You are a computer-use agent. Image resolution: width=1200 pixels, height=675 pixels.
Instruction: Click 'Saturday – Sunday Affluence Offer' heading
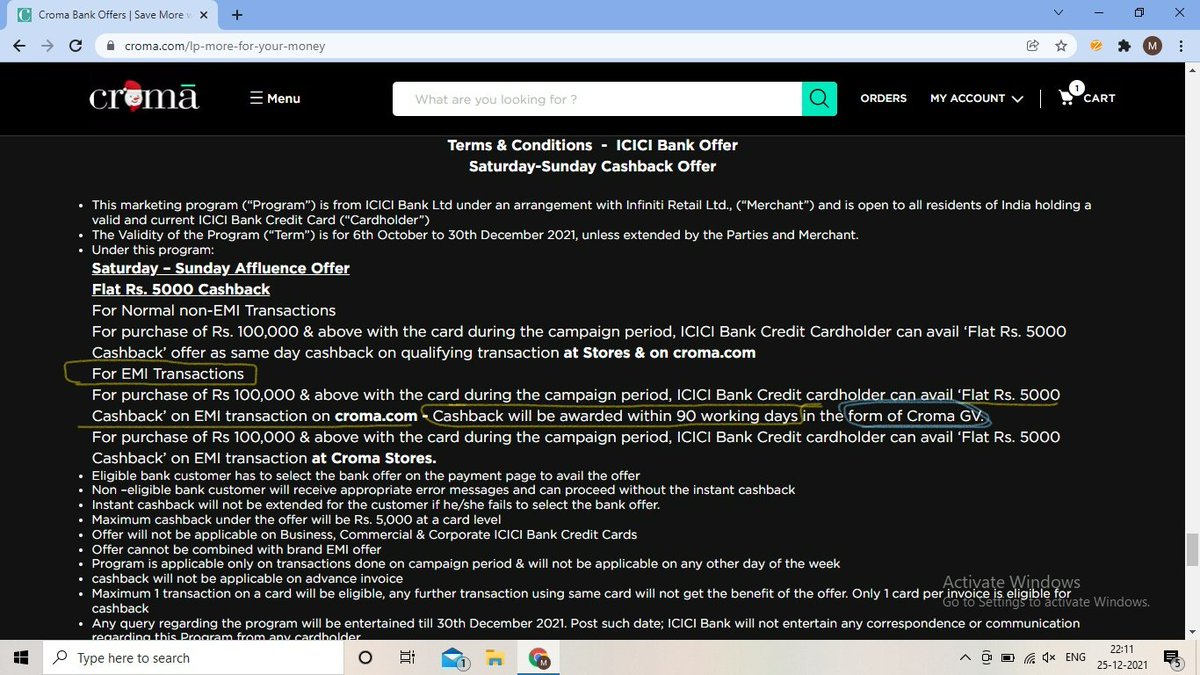pyautogui.click(x=221, y=268)
